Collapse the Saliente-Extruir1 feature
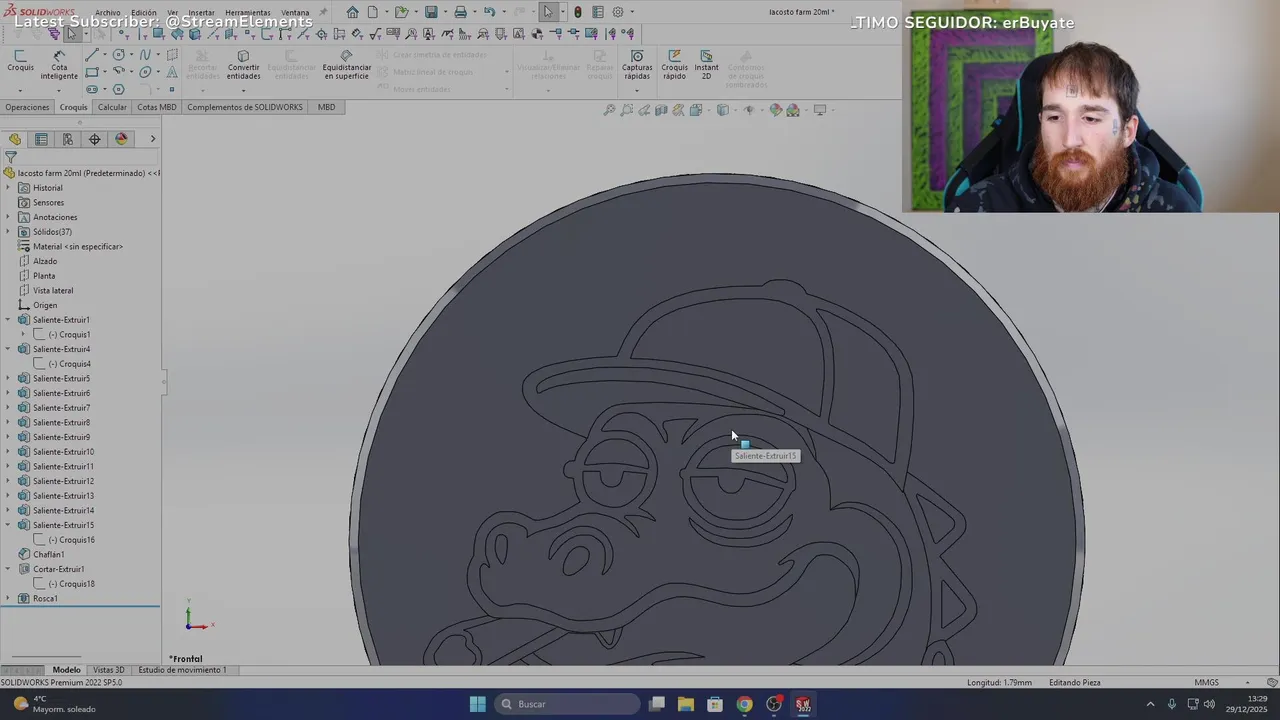Screen dimensions: 1280x720 coord(8,320)
